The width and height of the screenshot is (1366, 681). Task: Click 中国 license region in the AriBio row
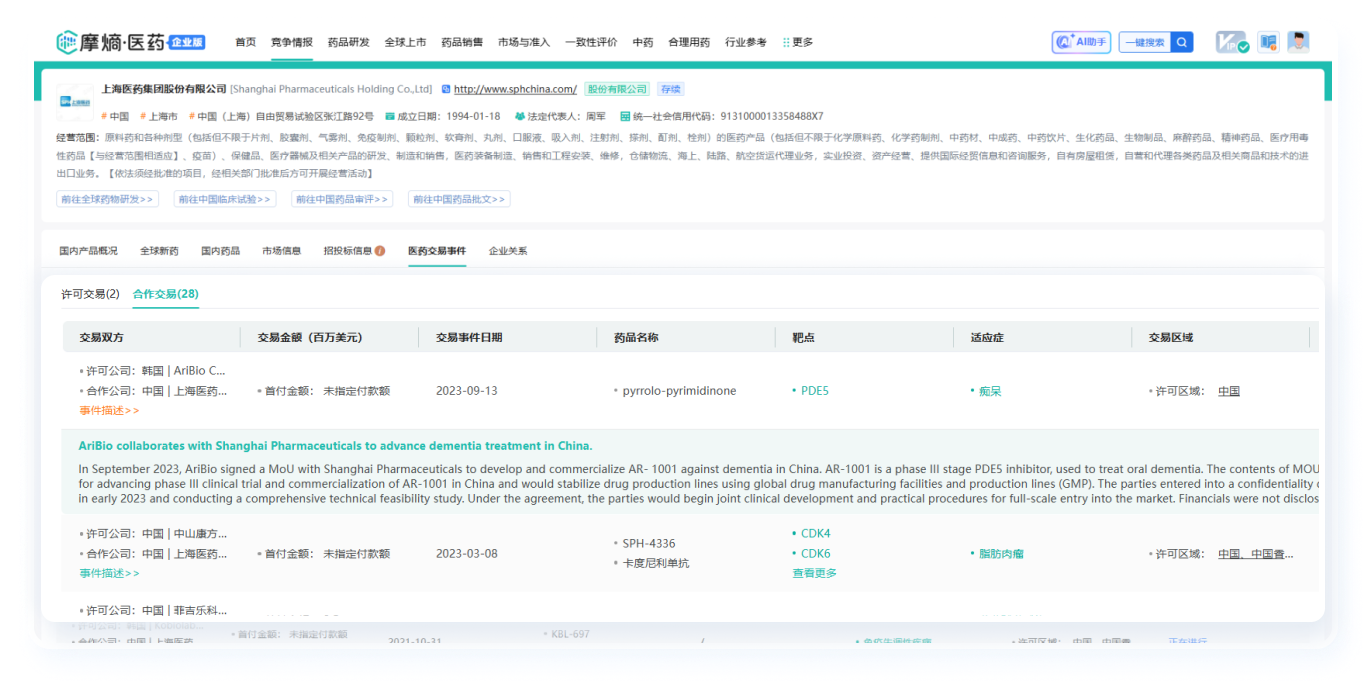(1229, 391)
